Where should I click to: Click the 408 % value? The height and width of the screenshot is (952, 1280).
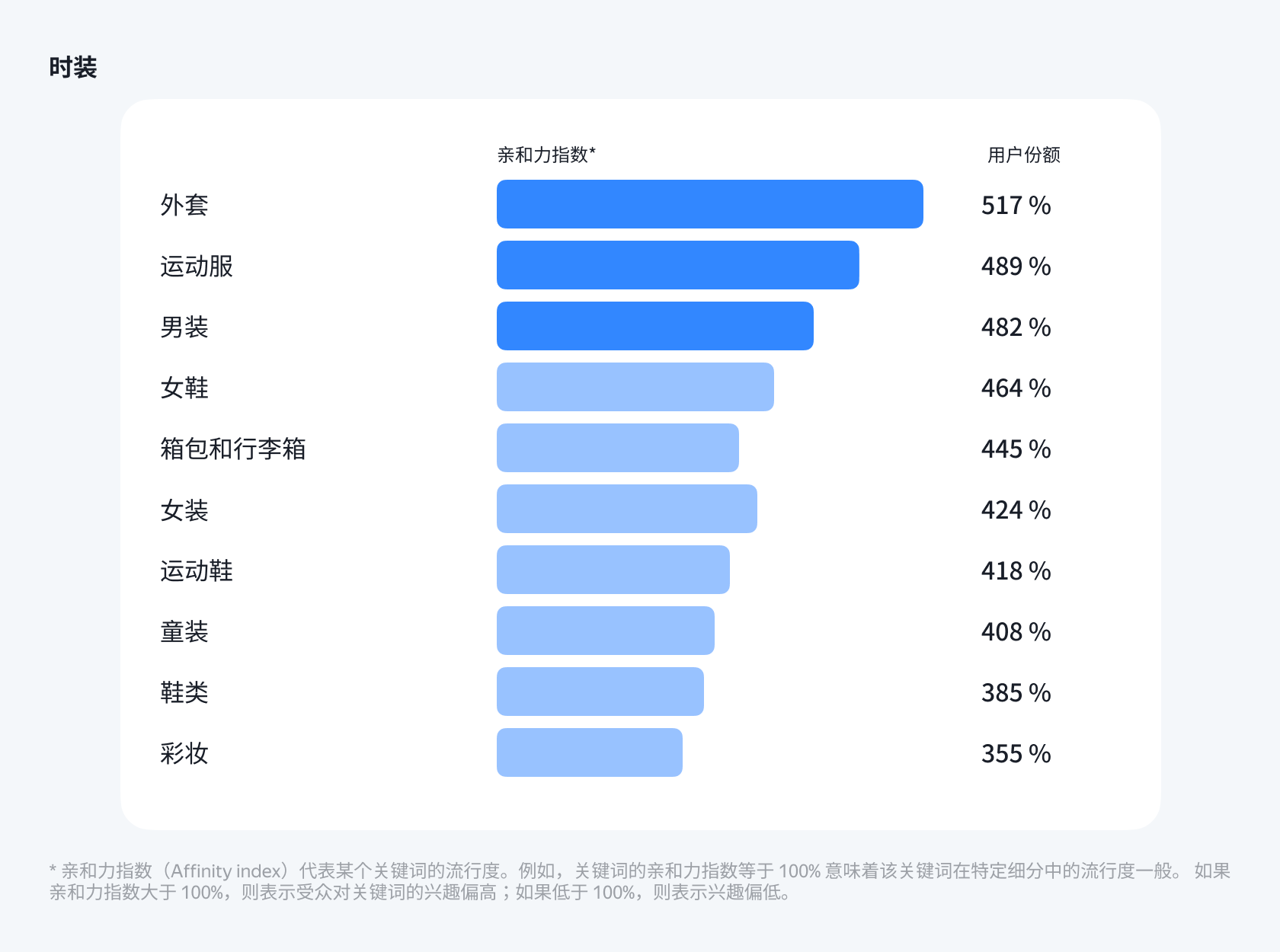pyautogui.click(x=1016, y=631)
